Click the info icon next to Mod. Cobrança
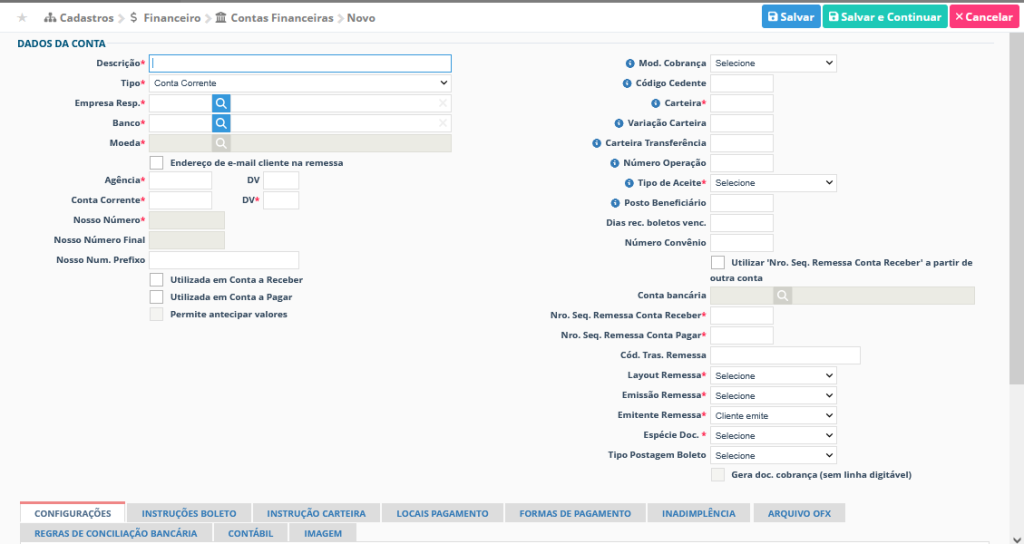Image resolution: width=1024 pixels, height=544 pixels. point(630,63)
